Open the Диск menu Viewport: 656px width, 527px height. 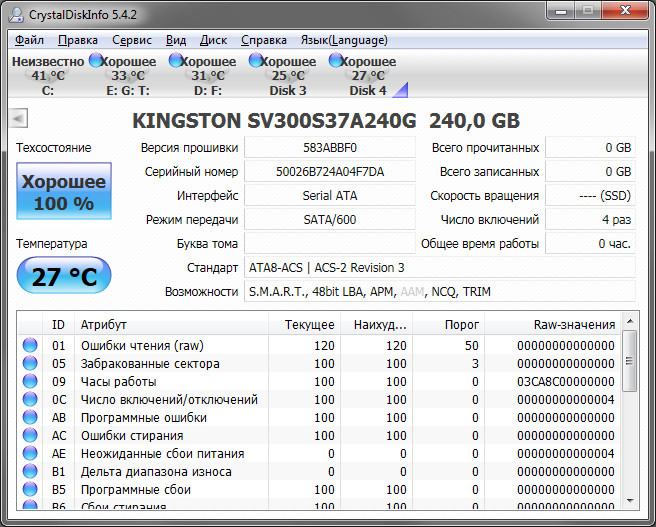(213, 40)
